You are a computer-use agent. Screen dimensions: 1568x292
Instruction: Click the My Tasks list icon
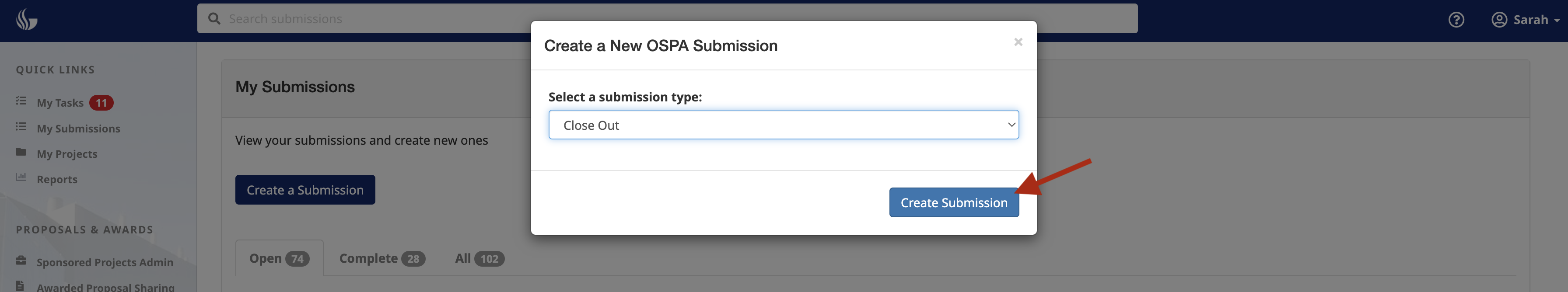(x=21, y=101)
